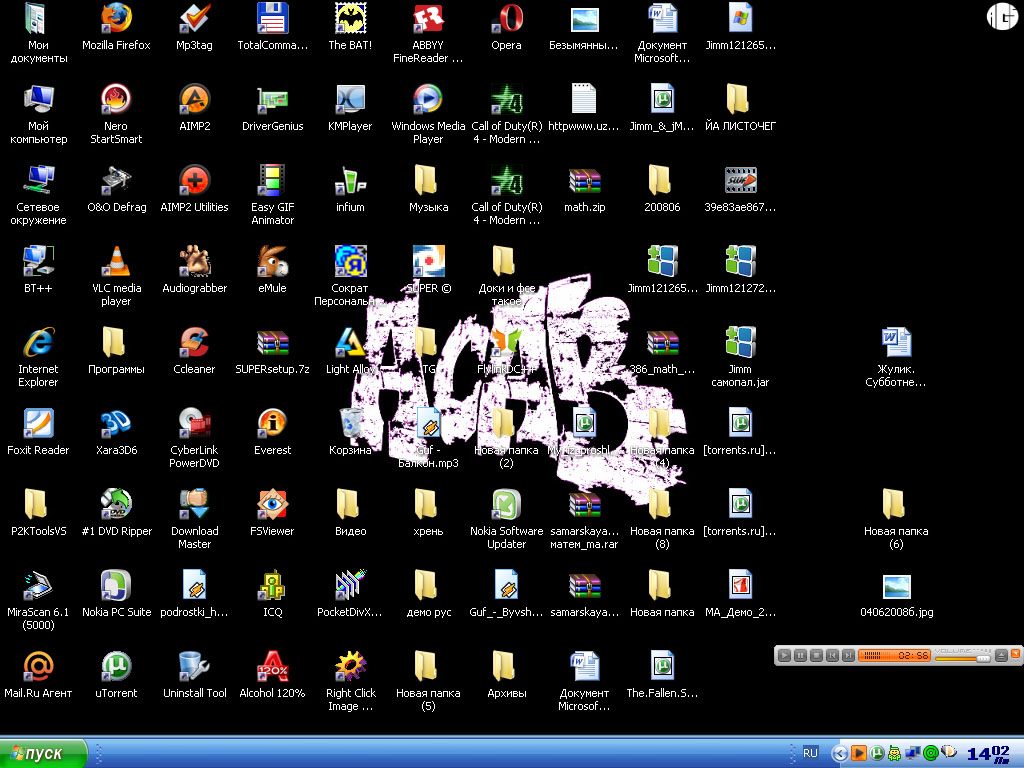Open the Музыка folder

click(x=428, y=189)
